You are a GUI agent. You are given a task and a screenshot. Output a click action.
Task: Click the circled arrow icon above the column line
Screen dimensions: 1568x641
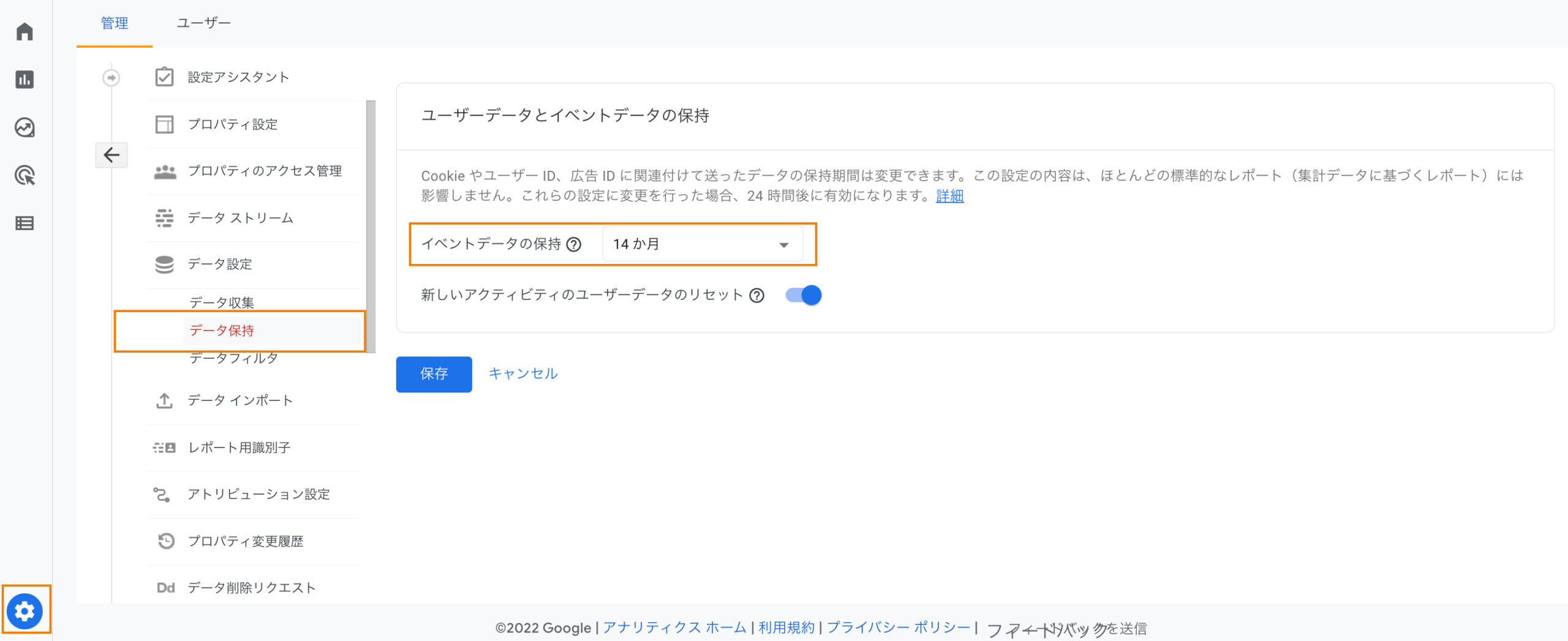(x=111, y=78)
